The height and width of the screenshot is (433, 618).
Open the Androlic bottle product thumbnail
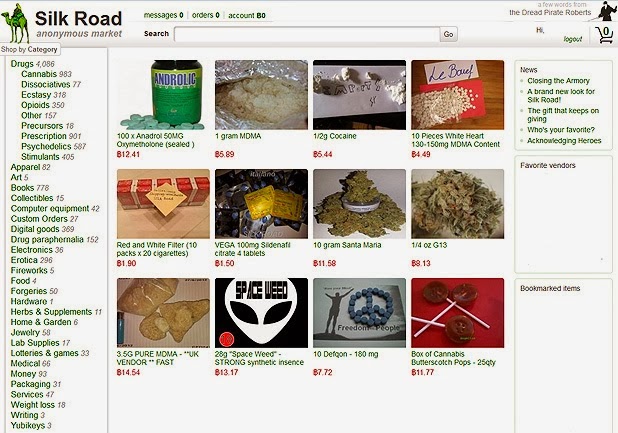(163, 95)
